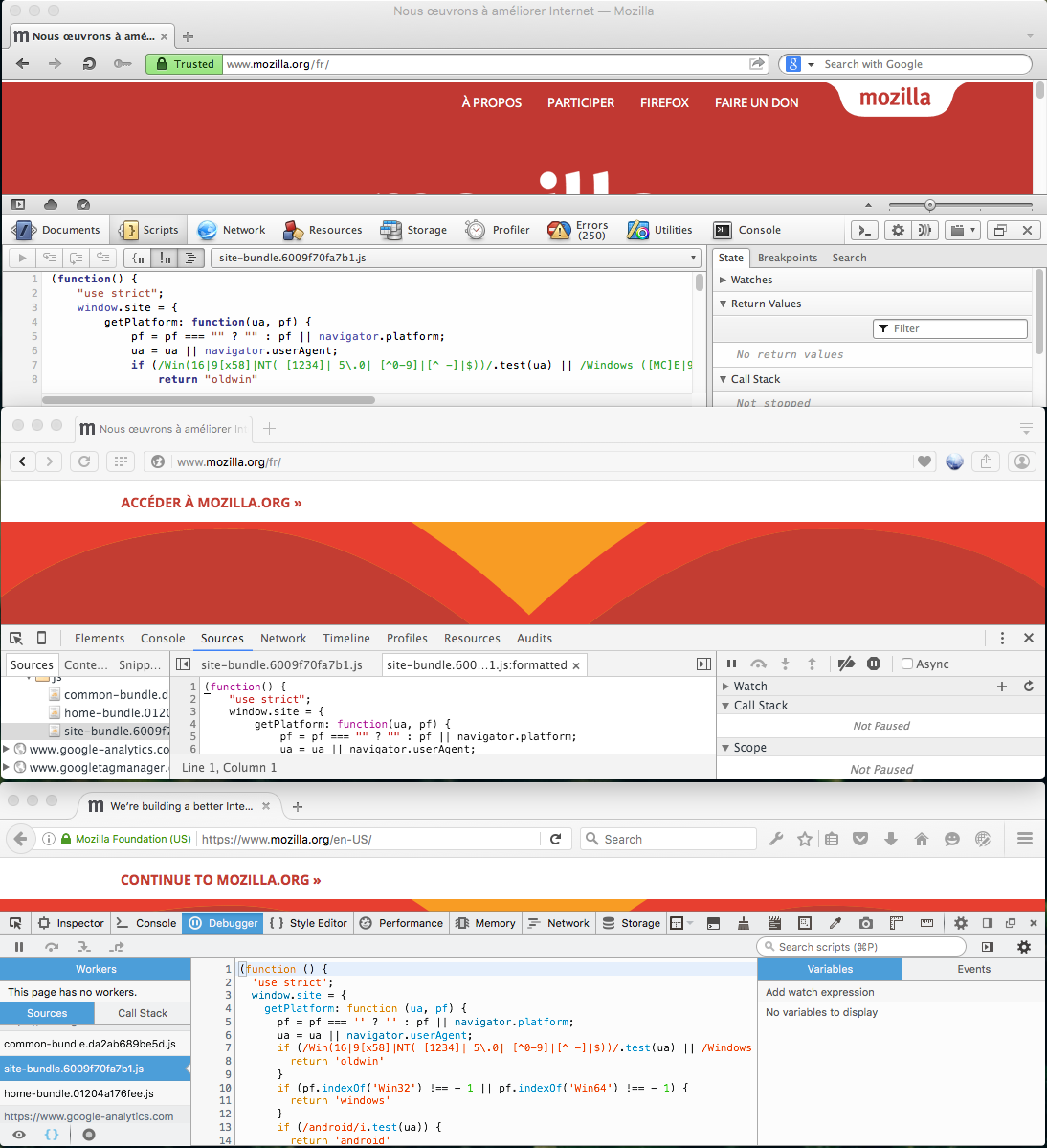Viewport: 1047px width, 1148px height.
Task: Select the Timeline tab in Chrome DevTools
Action: 346,639
